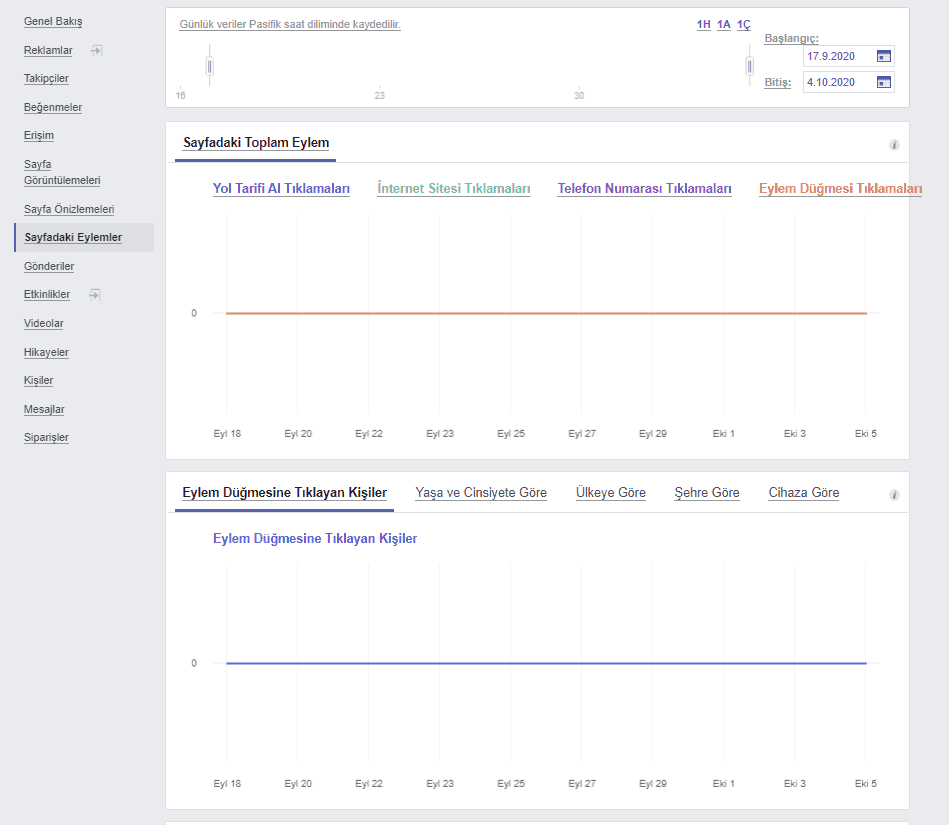949x825 pixels.
Task: Switch to the Ülkeye Göre tab
Action: point(611,493)
